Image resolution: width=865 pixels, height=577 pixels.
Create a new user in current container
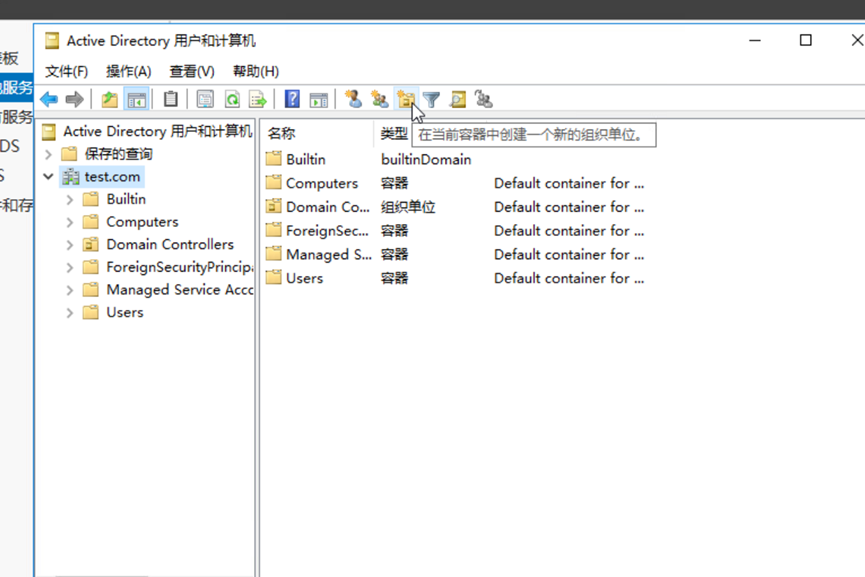coord(353,99)
